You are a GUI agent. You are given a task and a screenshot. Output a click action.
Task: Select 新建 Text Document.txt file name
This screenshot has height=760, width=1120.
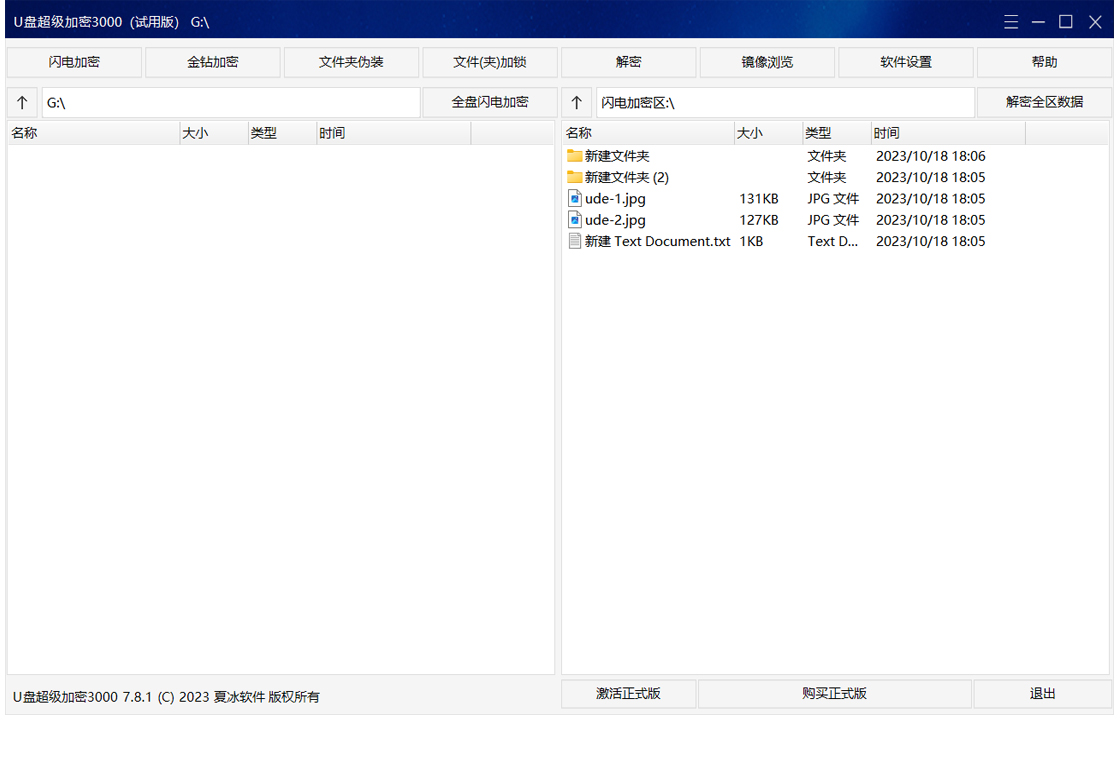(657, 241)
